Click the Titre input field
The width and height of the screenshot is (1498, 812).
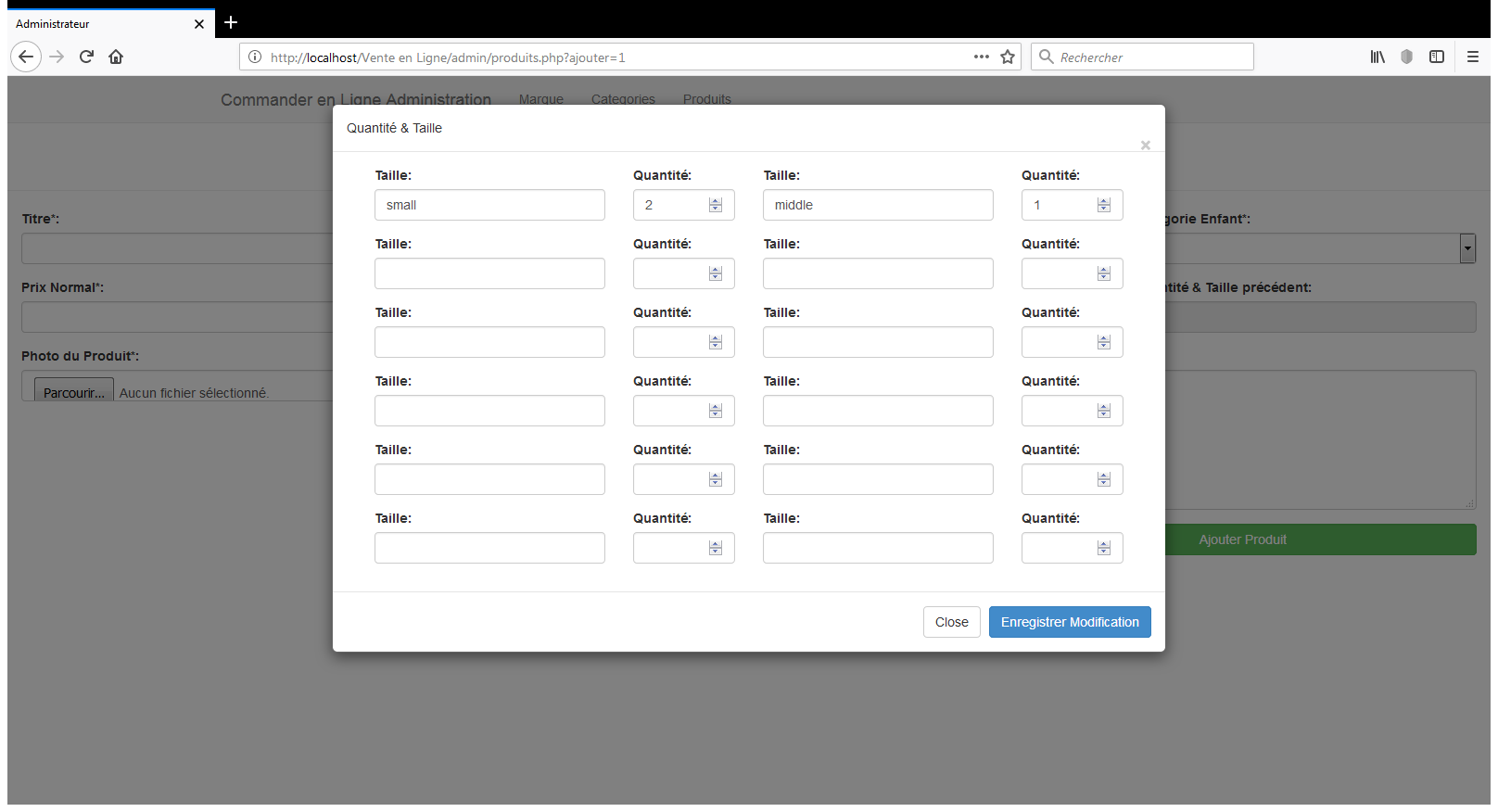[177, 248]
